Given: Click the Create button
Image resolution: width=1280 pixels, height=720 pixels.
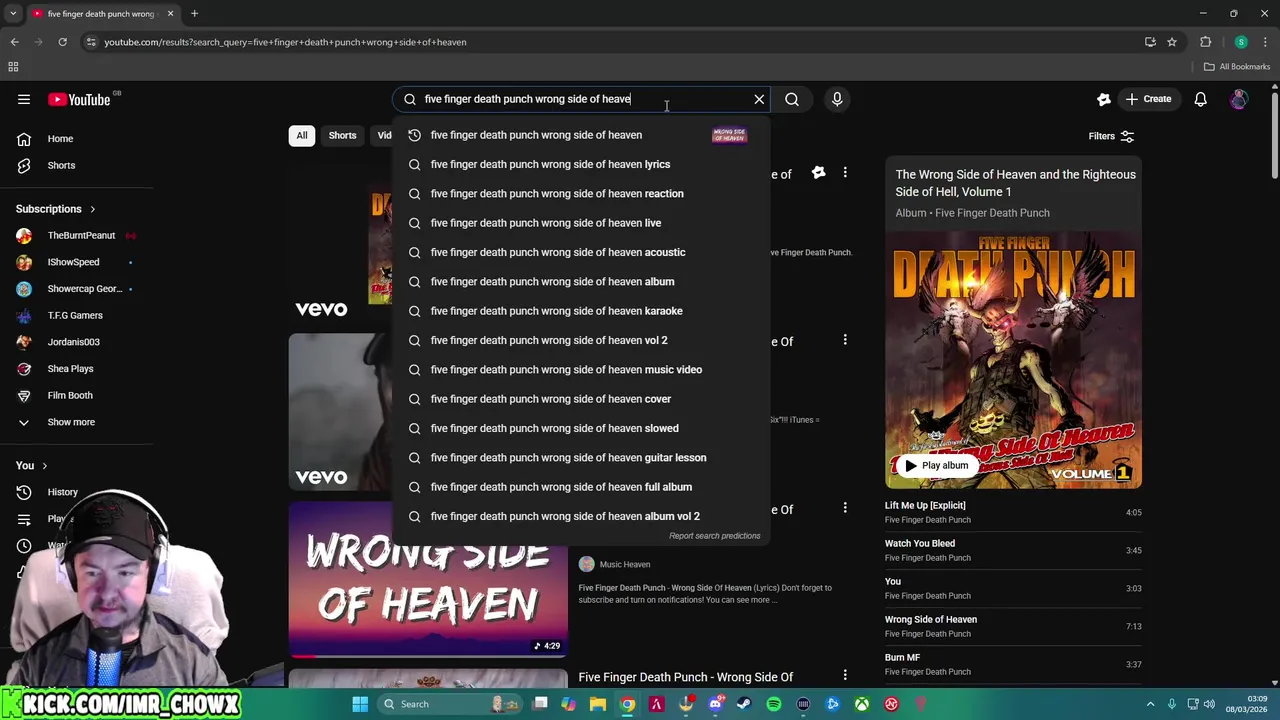Looking at the screenshot, I should click(1148, 99).
